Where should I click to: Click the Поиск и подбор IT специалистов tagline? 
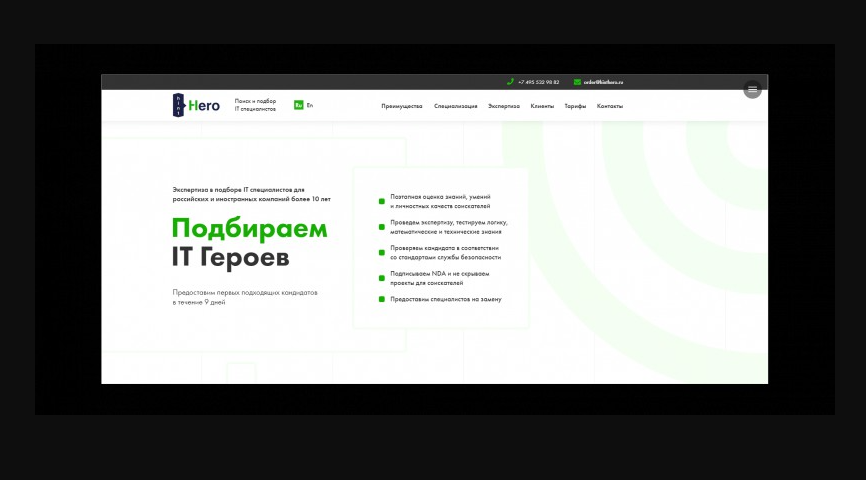coord(255,105)
